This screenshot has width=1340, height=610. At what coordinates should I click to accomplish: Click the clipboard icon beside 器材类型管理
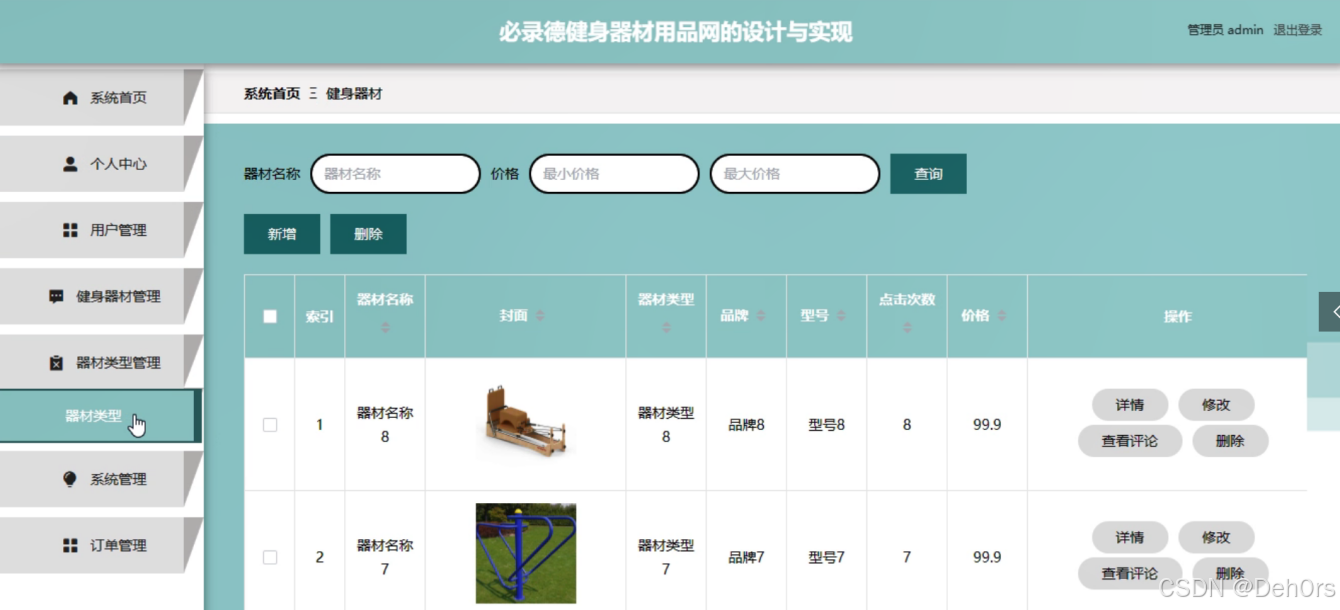(57, 363)
